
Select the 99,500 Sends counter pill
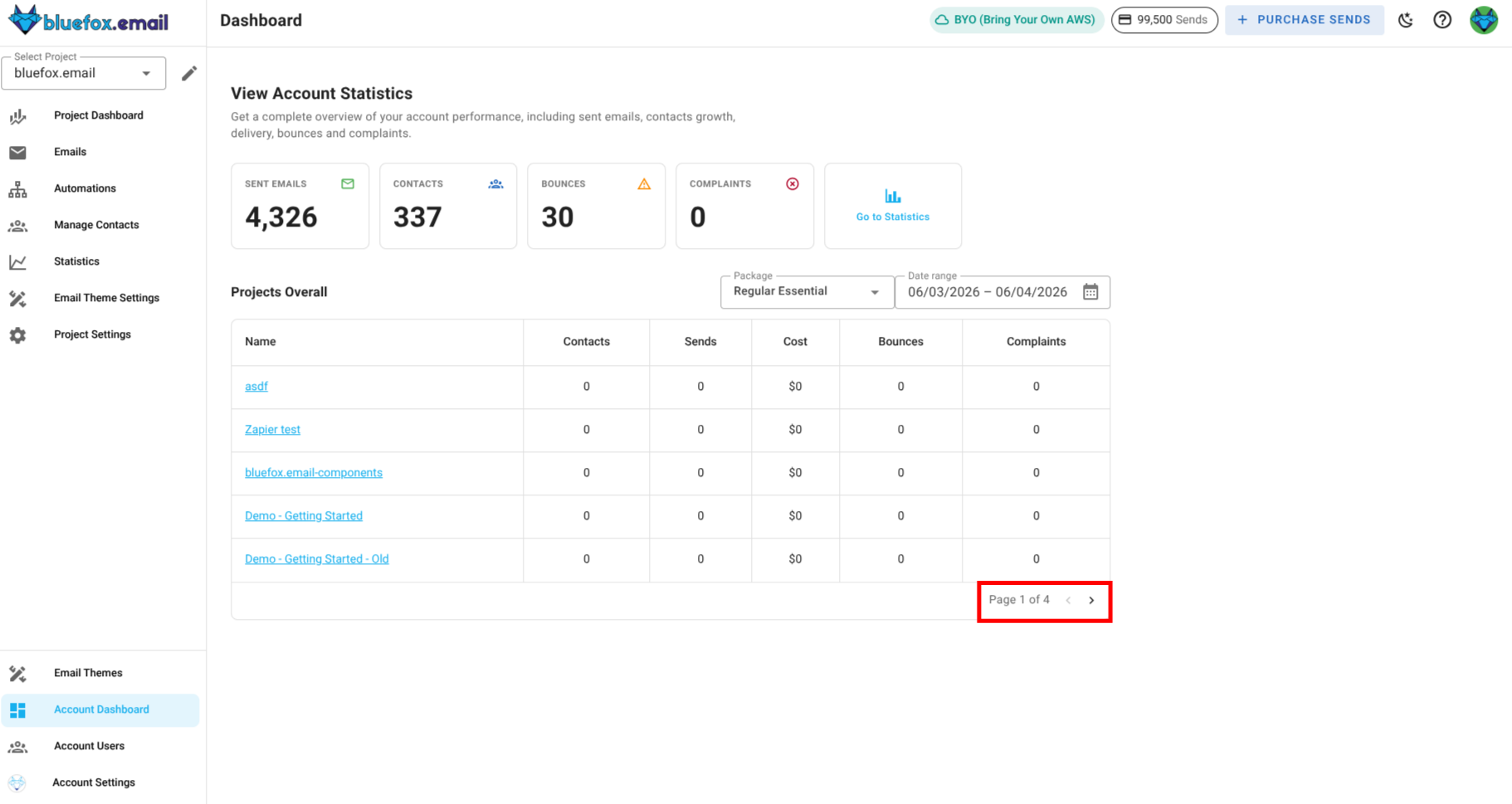click(x=1163, y=19)
